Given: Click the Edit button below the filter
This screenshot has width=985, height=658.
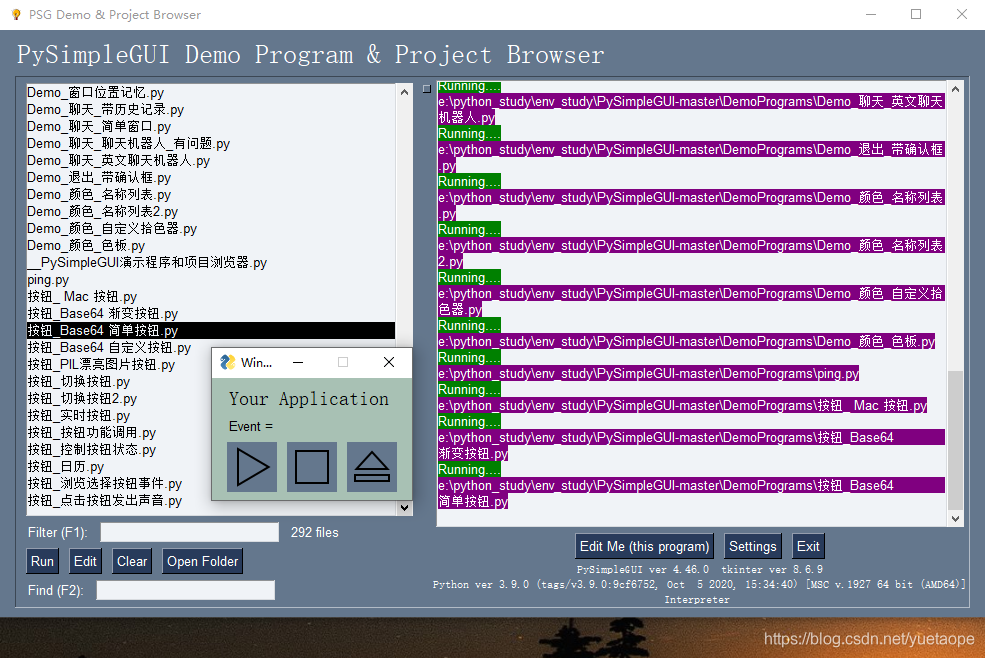Looking at the screenshot, I should 85,561.
